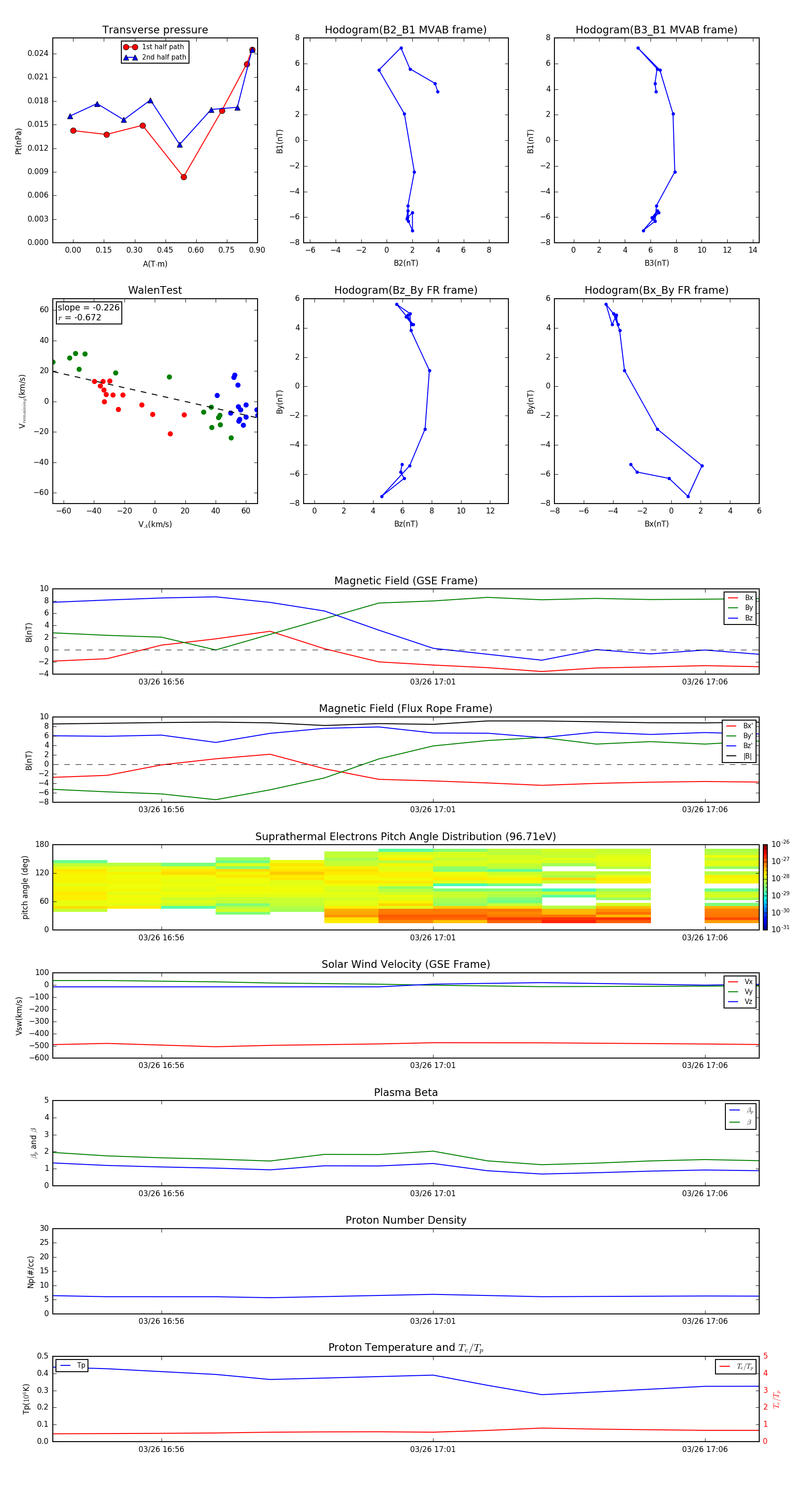Click the "pitch angle (deg)" y-axis label

(x=25, y=887)
